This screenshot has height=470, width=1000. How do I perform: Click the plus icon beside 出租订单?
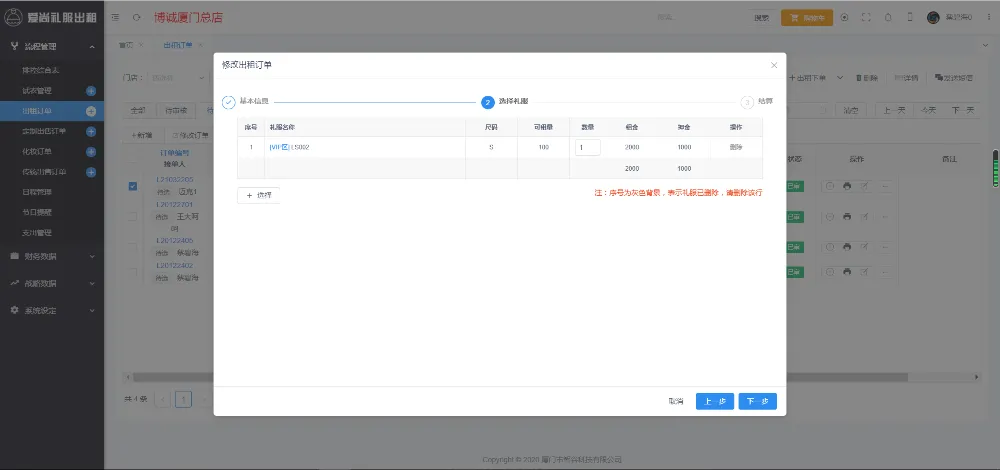[91, 111]
